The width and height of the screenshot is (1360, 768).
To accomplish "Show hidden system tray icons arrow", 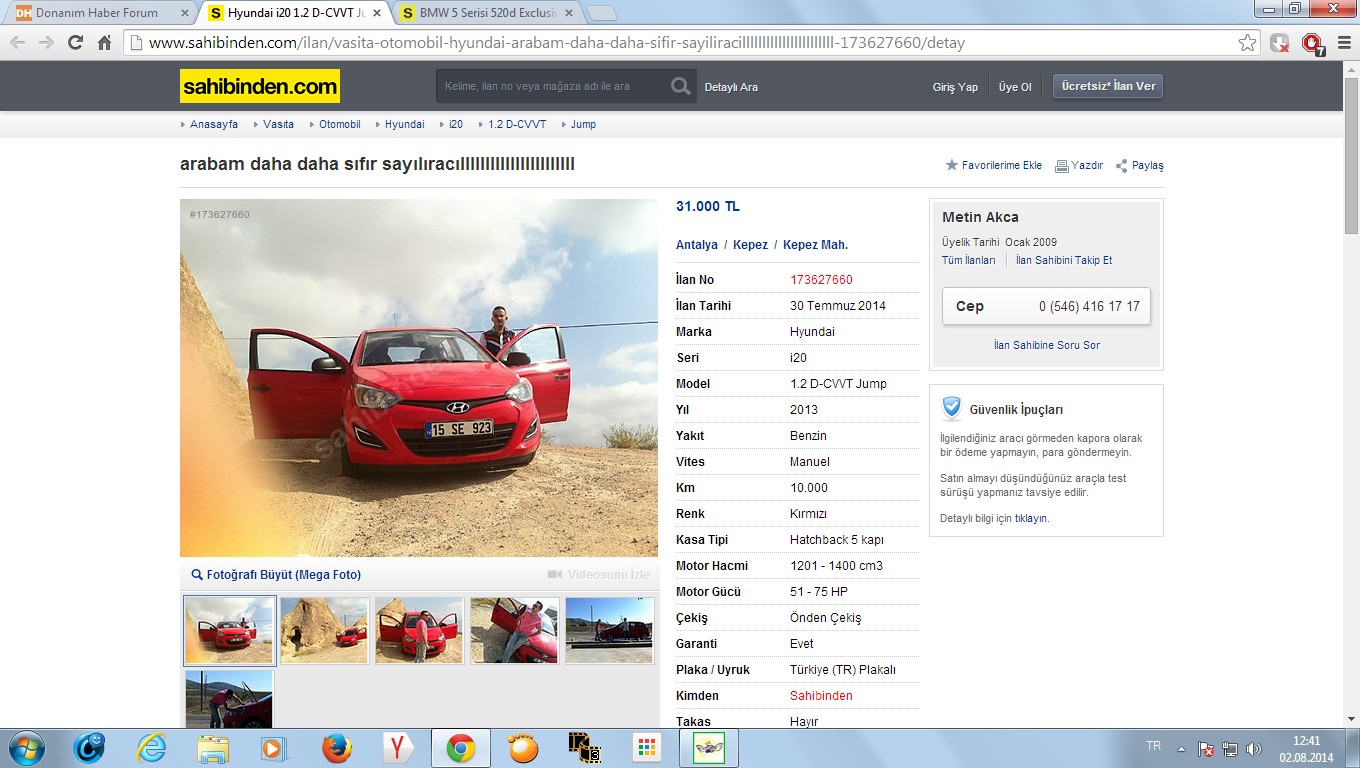I will (x=1181, y=748).
